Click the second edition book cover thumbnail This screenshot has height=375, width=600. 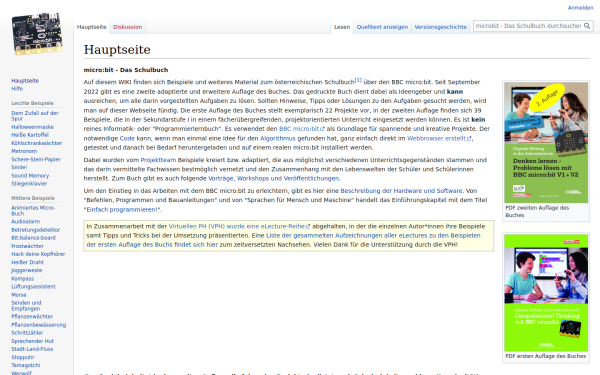pos(546,142)
